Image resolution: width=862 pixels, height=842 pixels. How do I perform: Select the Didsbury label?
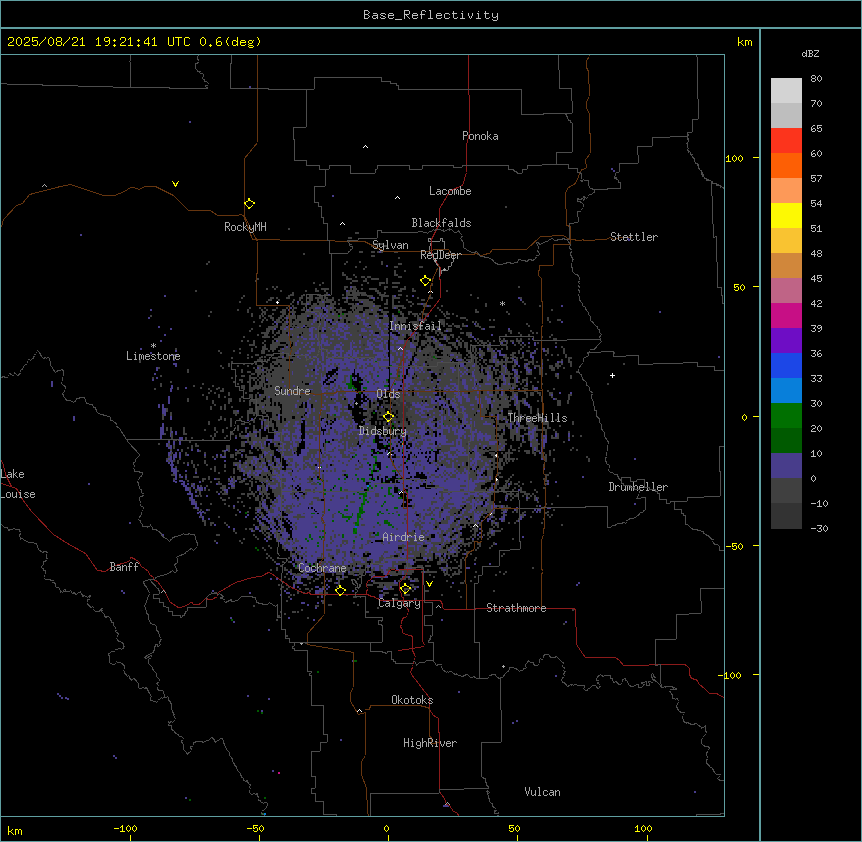point(383,431)
